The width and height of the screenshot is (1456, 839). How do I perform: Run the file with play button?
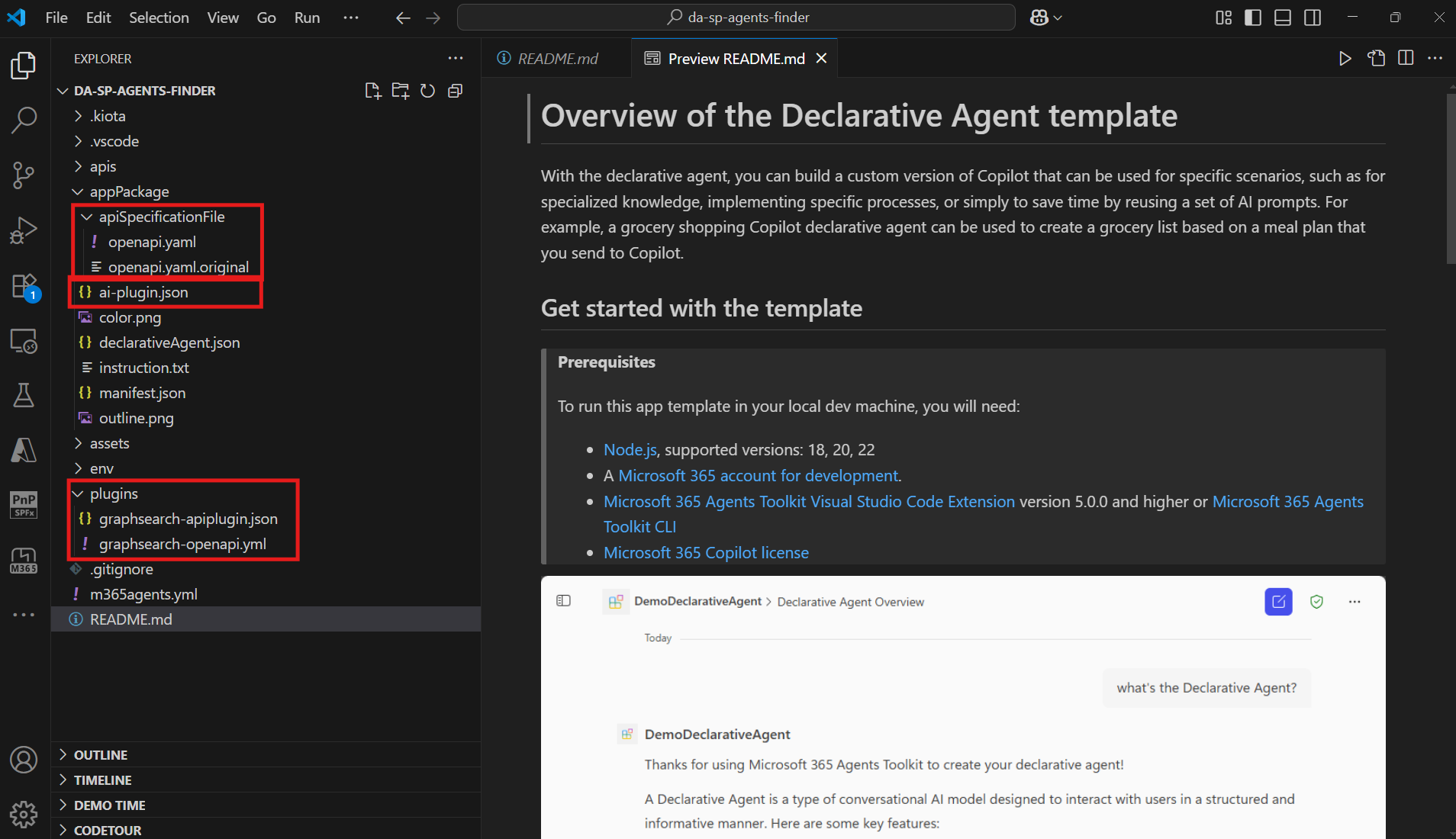1345,58
